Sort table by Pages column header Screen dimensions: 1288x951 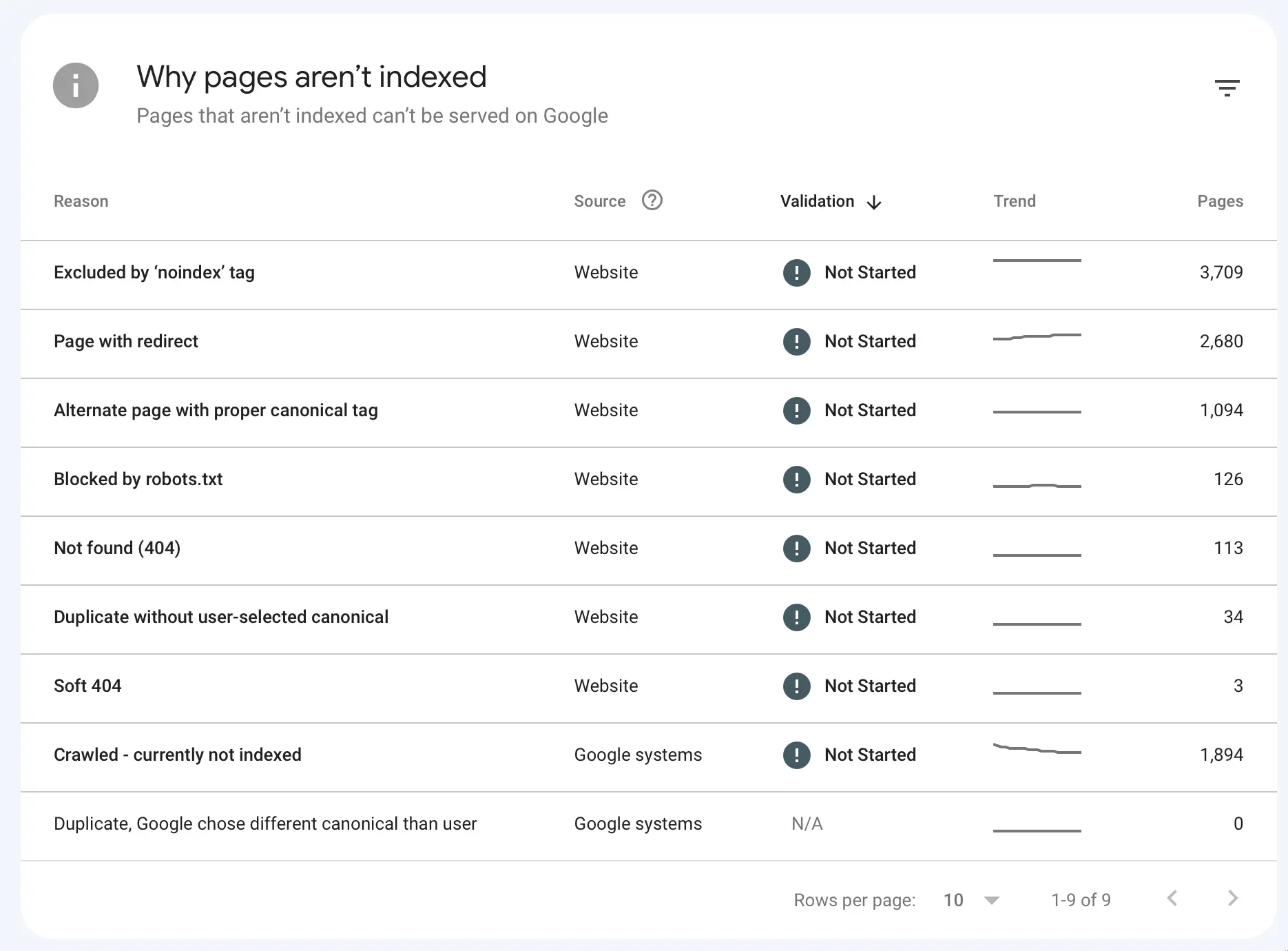point(1220,201)
